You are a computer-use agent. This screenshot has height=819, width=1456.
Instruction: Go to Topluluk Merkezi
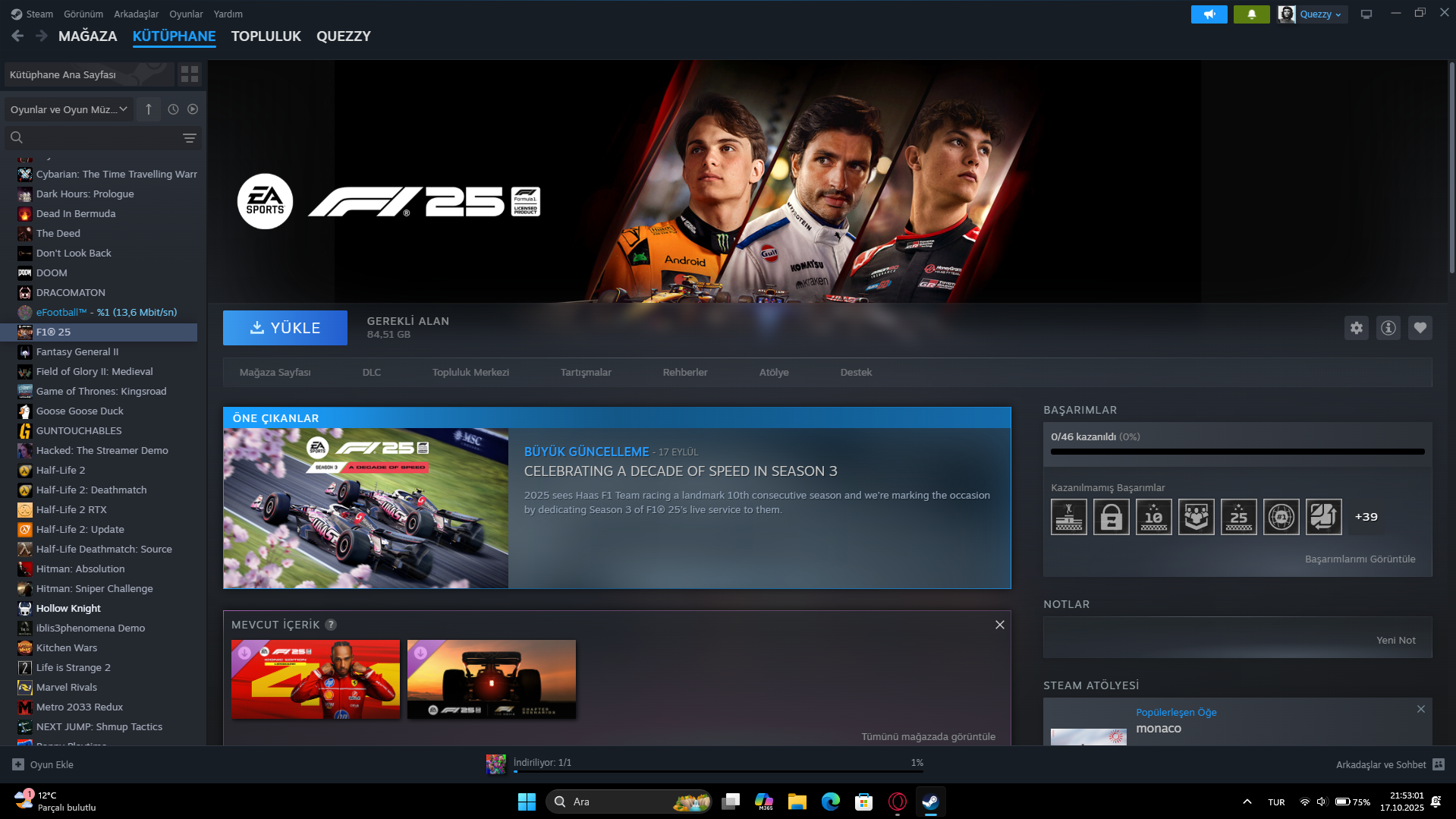470,373
